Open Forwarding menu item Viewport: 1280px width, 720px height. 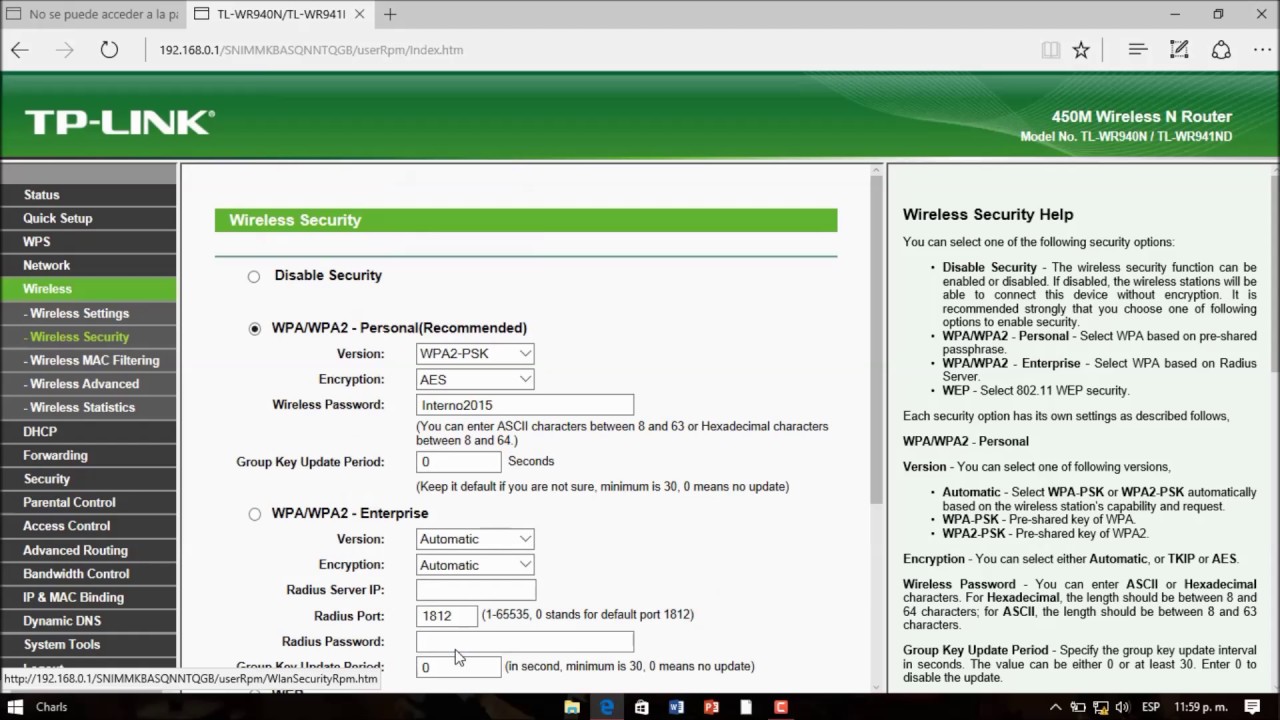pyautogui.click(x=56, y=455)
